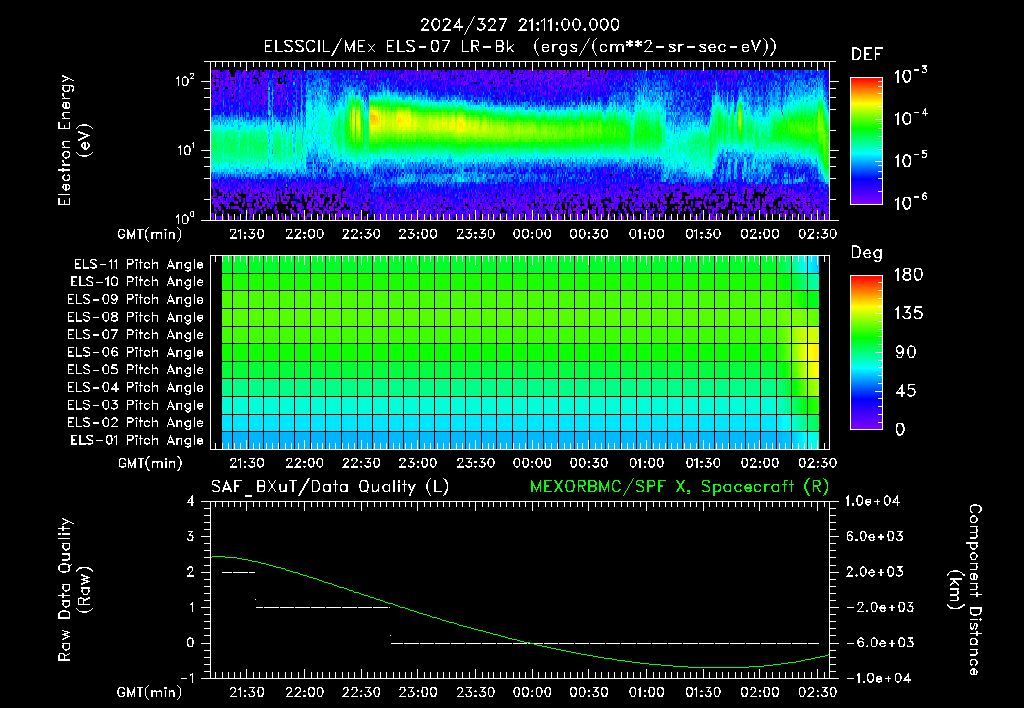Image resolution: width=1024 pixels, height=708 pixels.
Task: Select the ELS-04 Pitch Angle row label
Action: coord(135,388)
